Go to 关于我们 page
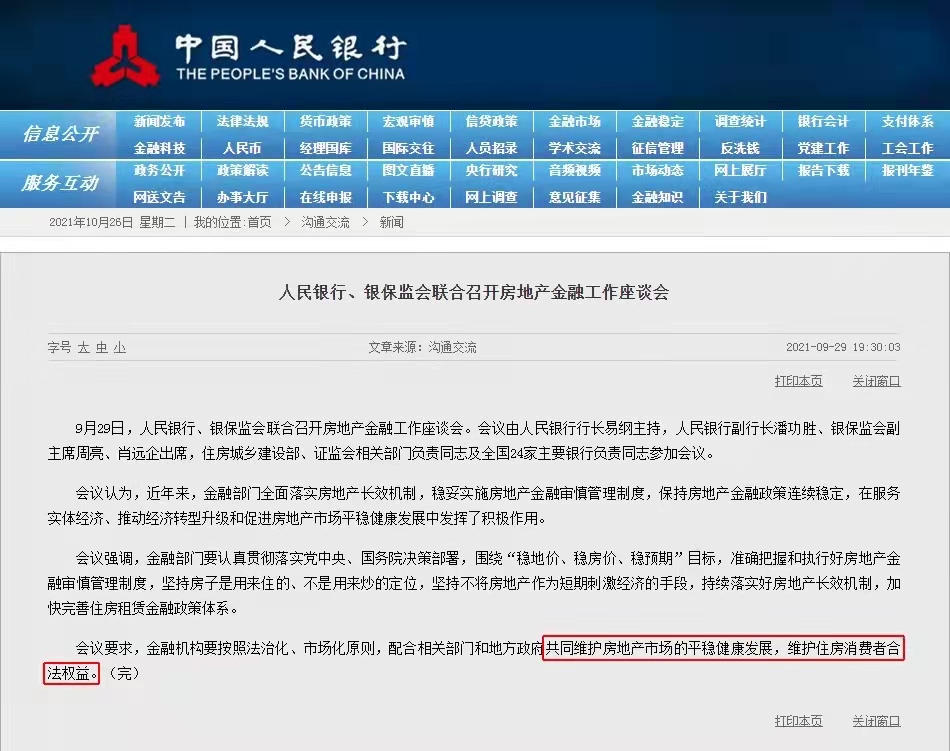This screenshot has width=950, height=751. click(740, 197)
